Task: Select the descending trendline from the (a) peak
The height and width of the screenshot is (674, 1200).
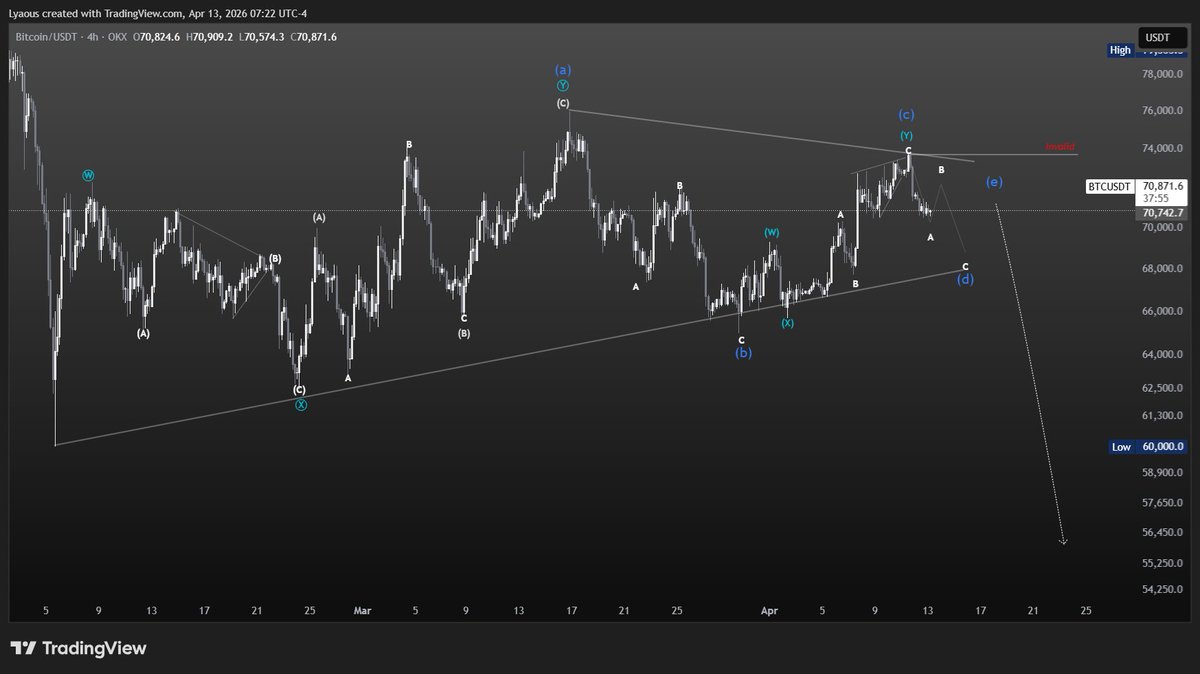Action: [770, 133]
